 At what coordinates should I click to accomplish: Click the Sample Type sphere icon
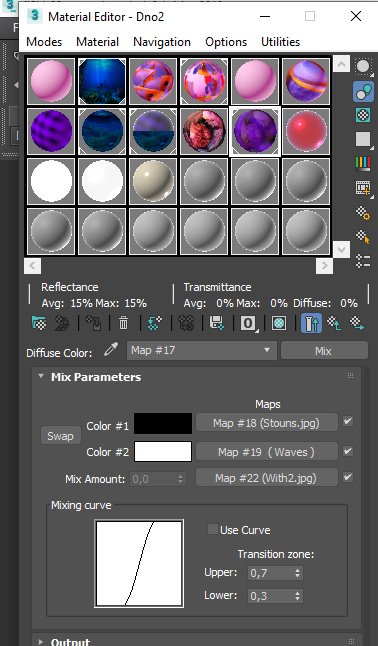pos(363,67)
